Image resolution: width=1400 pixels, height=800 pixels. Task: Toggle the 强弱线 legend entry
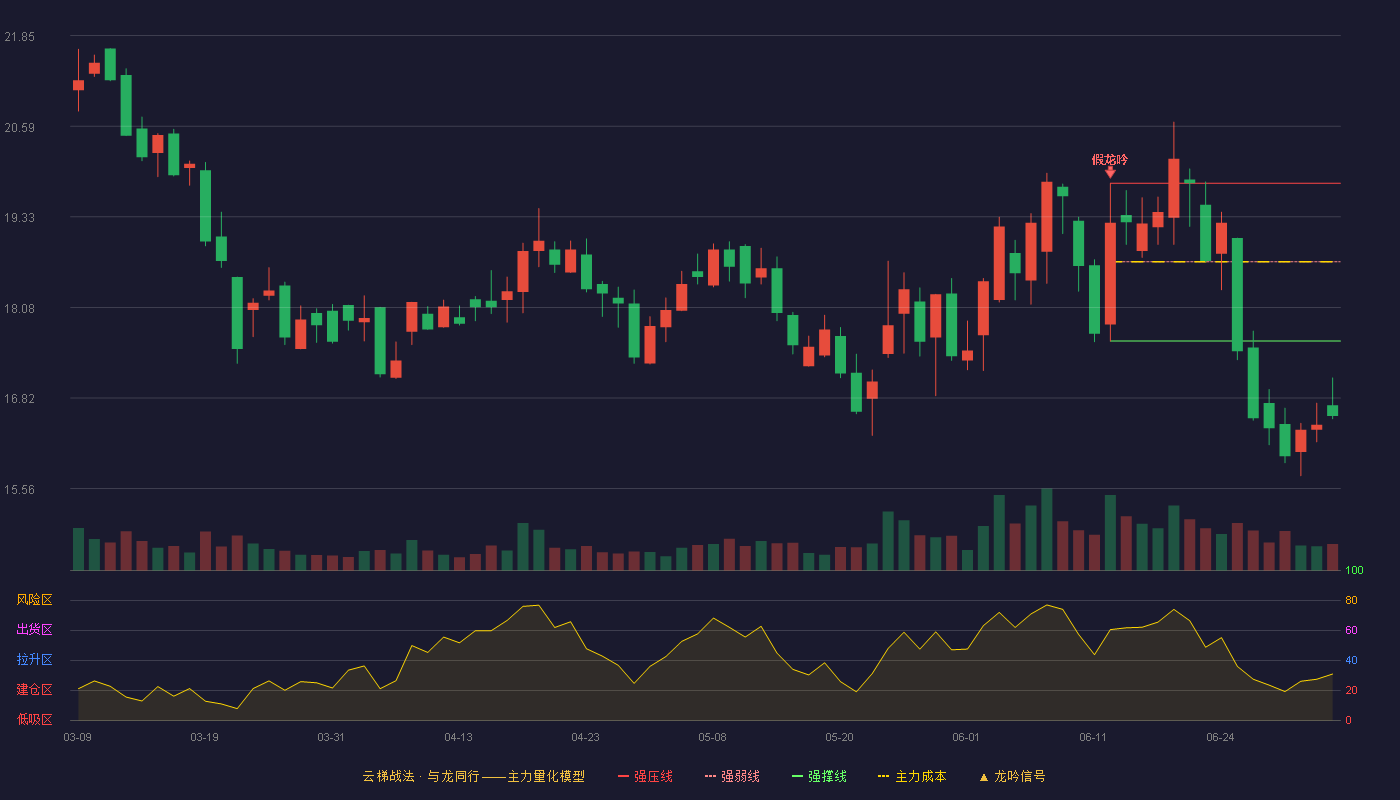pyautogui.click(x=732, y=776)
